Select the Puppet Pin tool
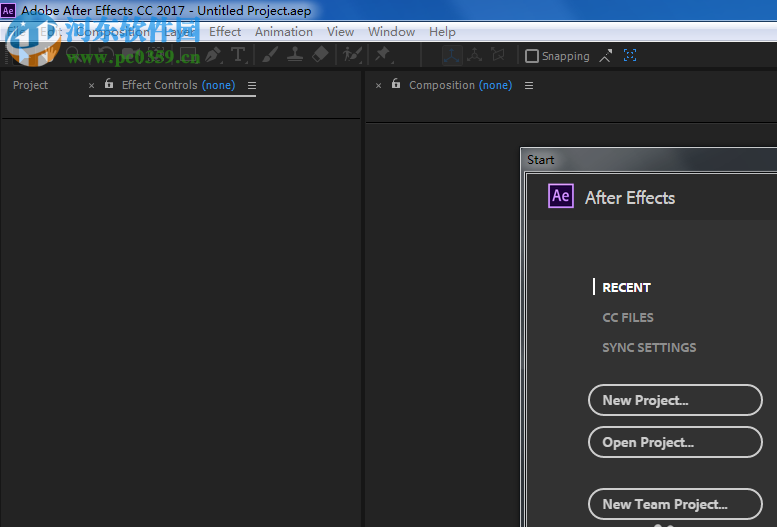This screenshot has width=777, height=527. pos(383,55)
